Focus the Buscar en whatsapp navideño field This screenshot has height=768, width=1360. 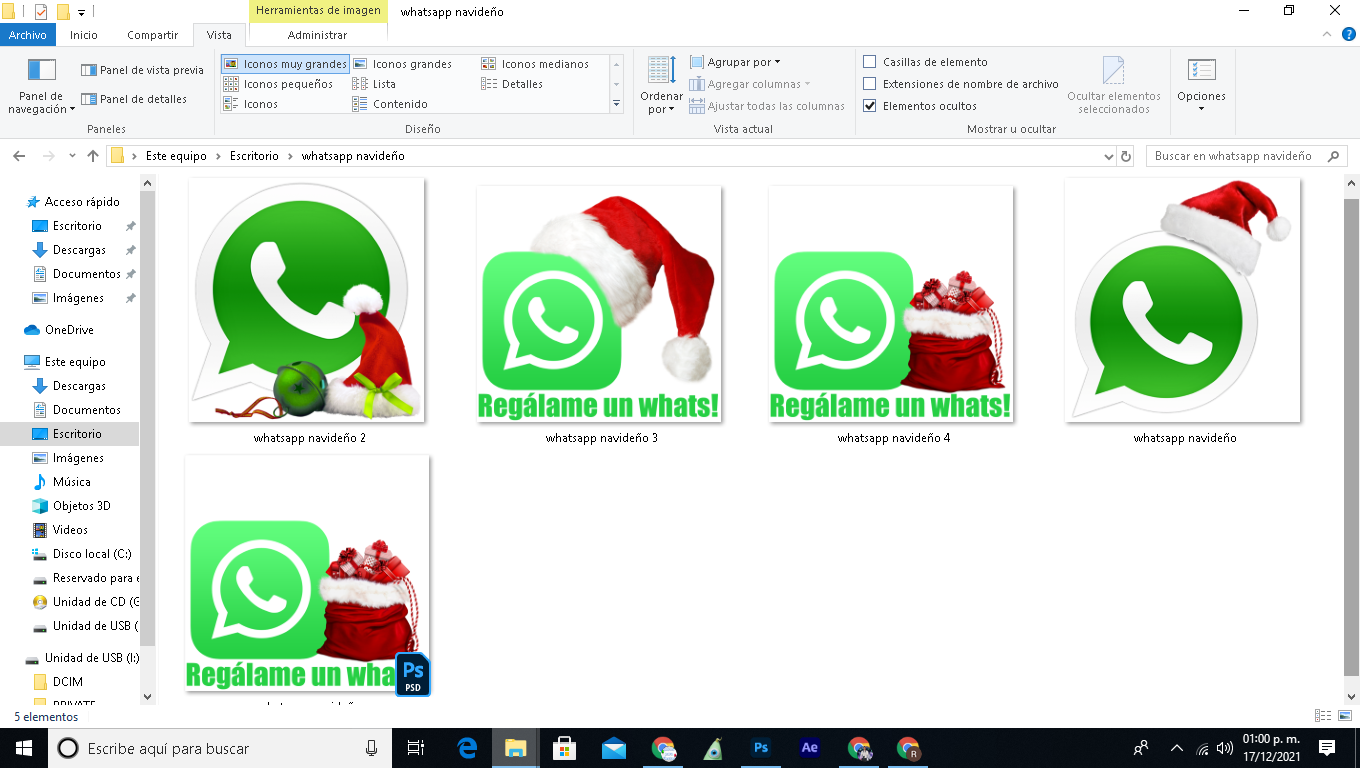coord(1246,156)
